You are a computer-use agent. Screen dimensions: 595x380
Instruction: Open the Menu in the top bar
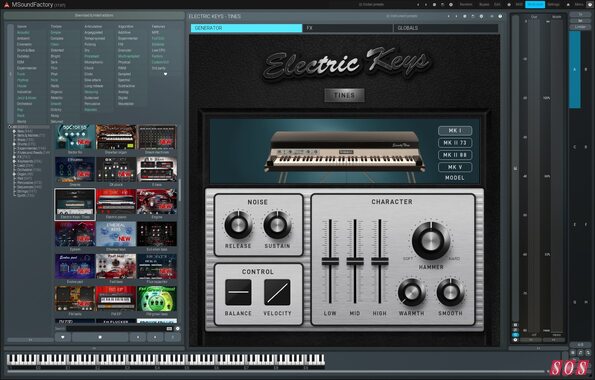tap(579, 5)
